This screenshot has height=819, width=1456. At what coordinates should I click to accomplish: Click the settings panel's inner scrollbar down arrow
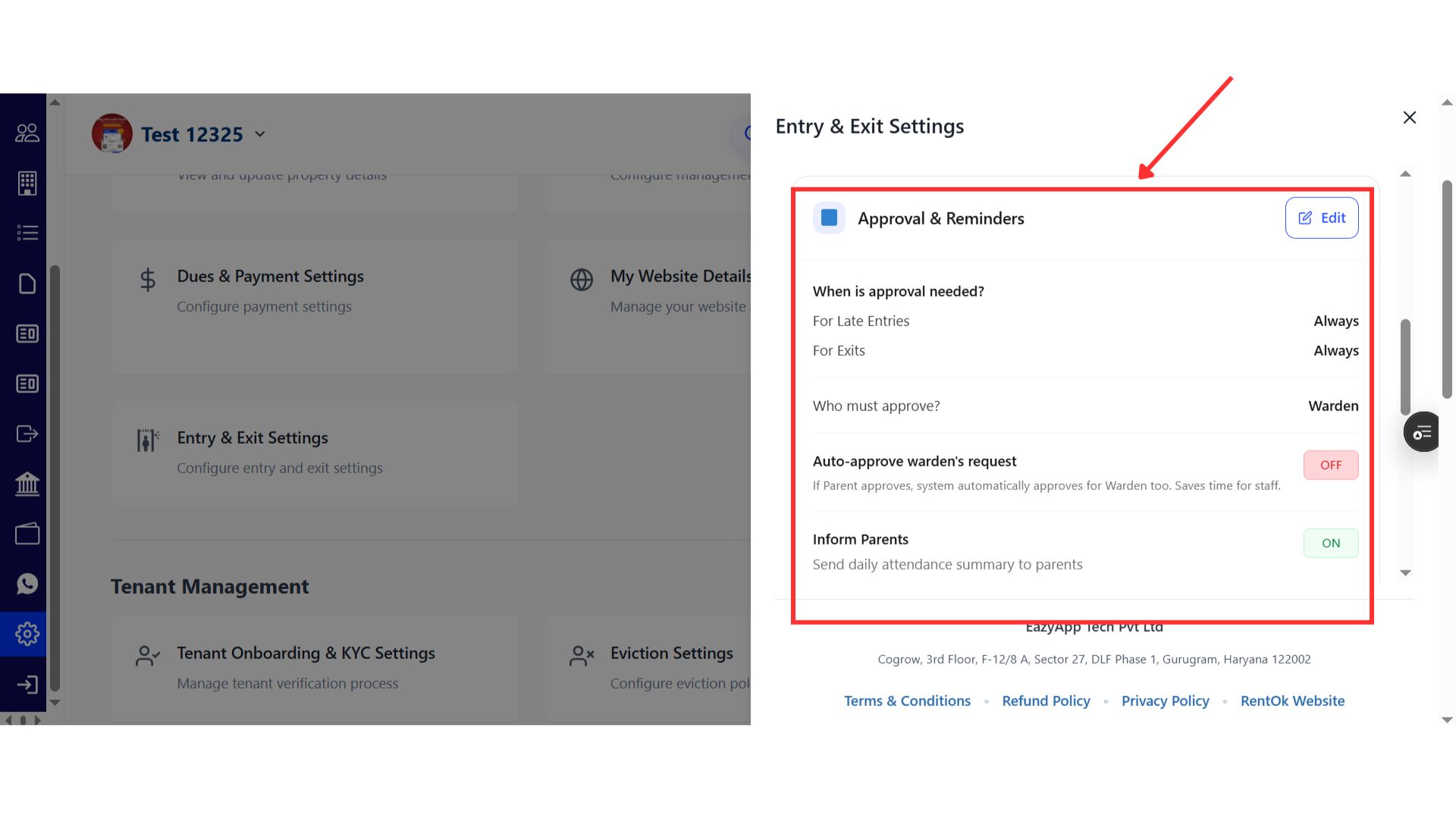pyautogui.click(x=1405, y=573)
